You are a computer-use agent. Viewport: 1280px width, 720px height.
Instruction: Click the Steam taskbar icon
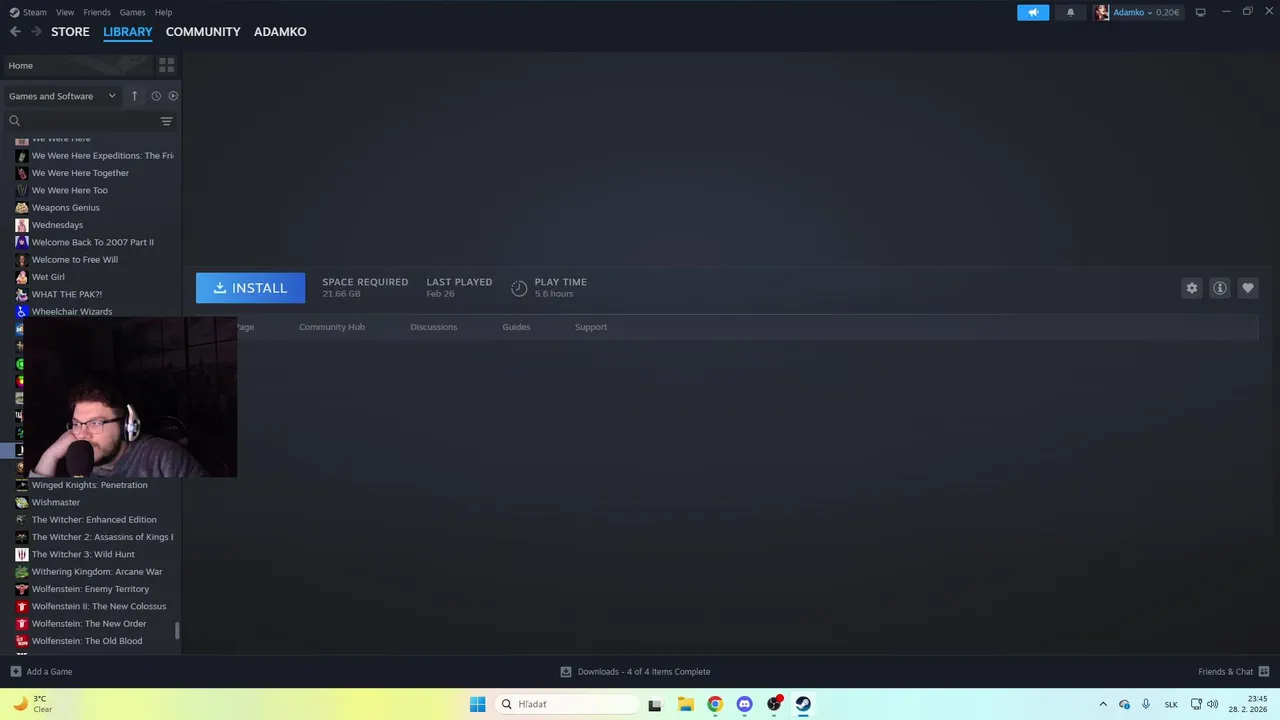[803, 704]
